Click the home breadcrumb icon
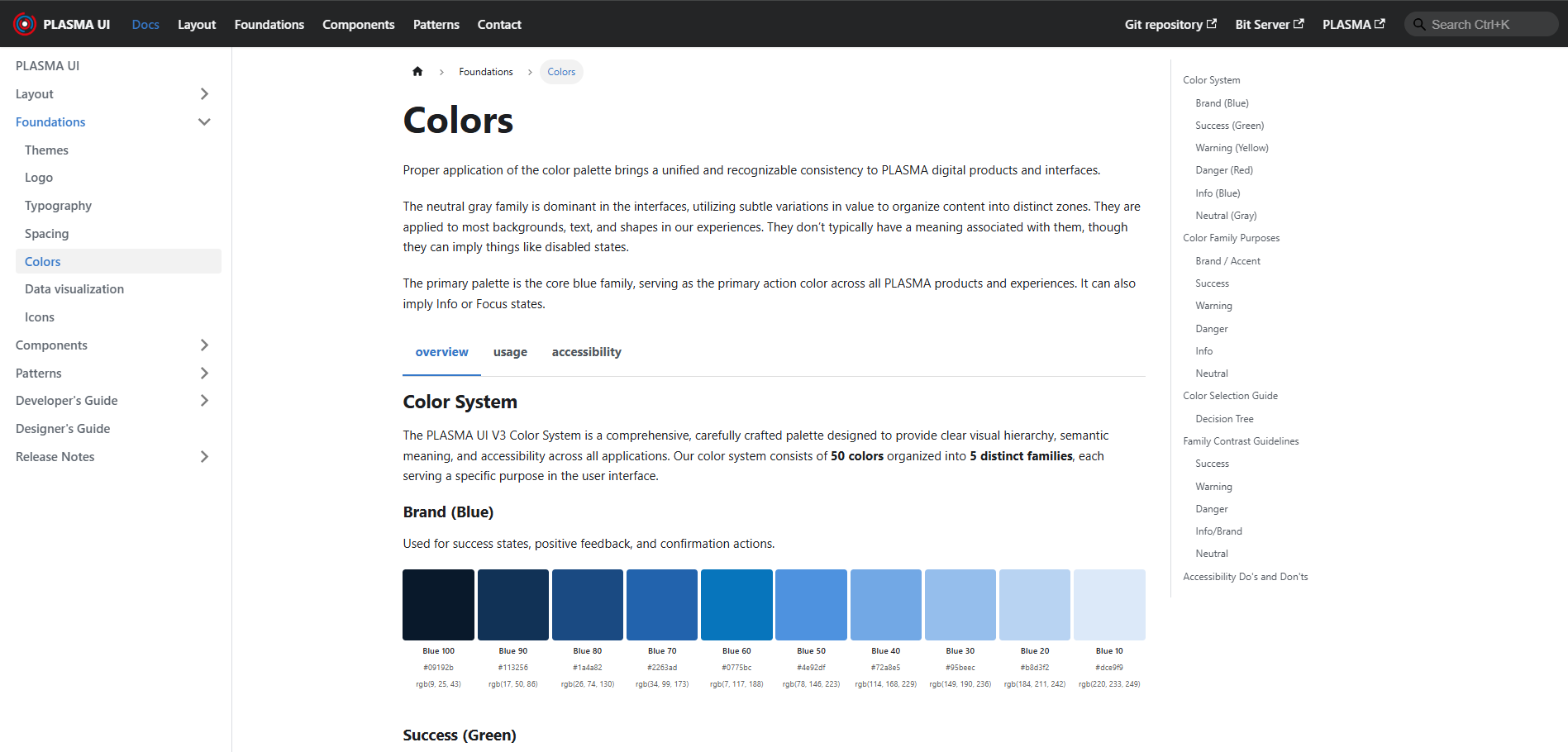The image size is (1568, 752). coord(417,72)
